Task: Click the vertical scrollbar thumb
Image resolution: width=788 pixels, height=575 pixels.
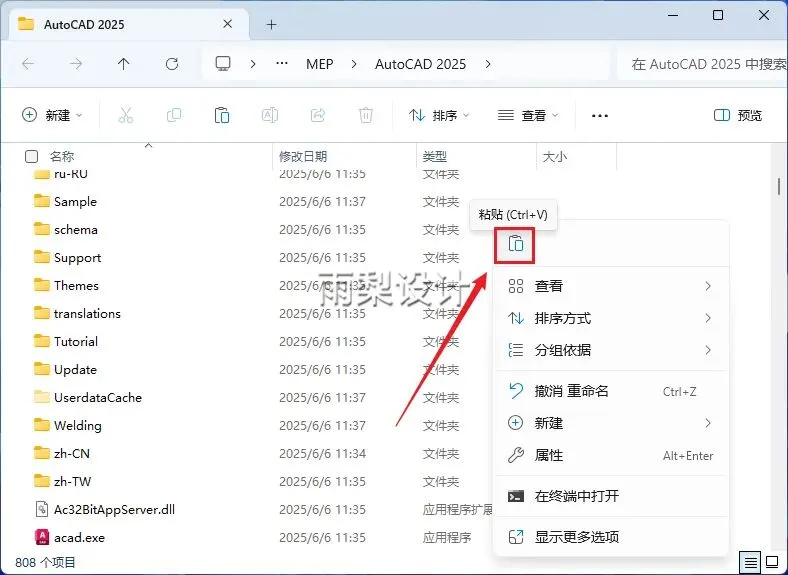Action: pyautogui.click(x=779, y=186)
